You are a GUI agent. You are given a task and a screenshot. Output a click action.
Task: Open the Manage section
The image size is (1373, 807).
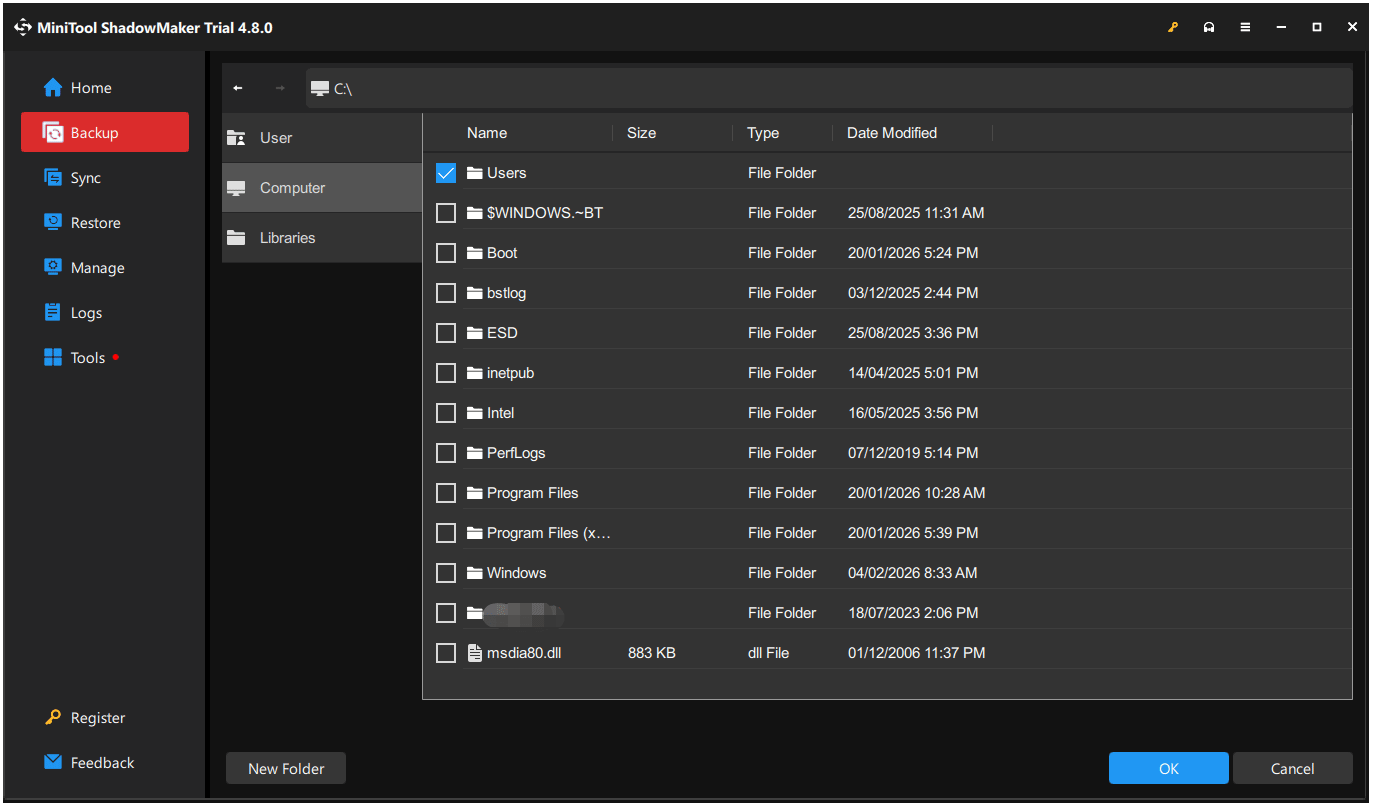click(96, 267)
